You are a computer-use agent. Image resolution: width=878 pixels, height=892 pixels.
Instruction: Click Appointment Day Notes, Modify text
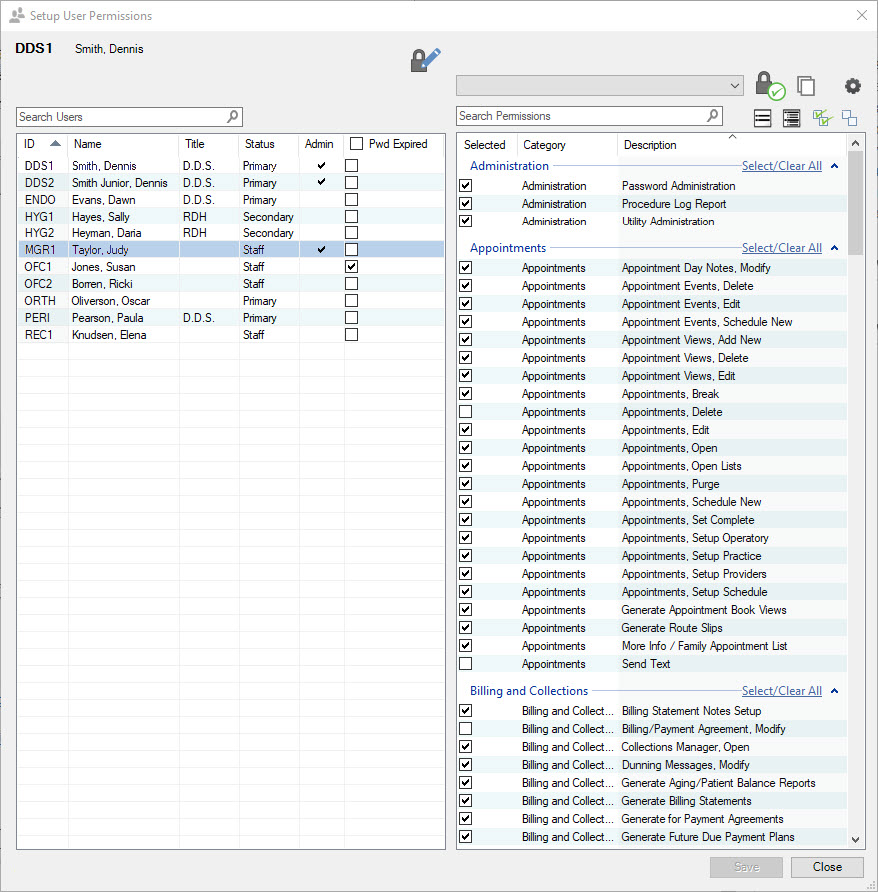pos(695,267)
